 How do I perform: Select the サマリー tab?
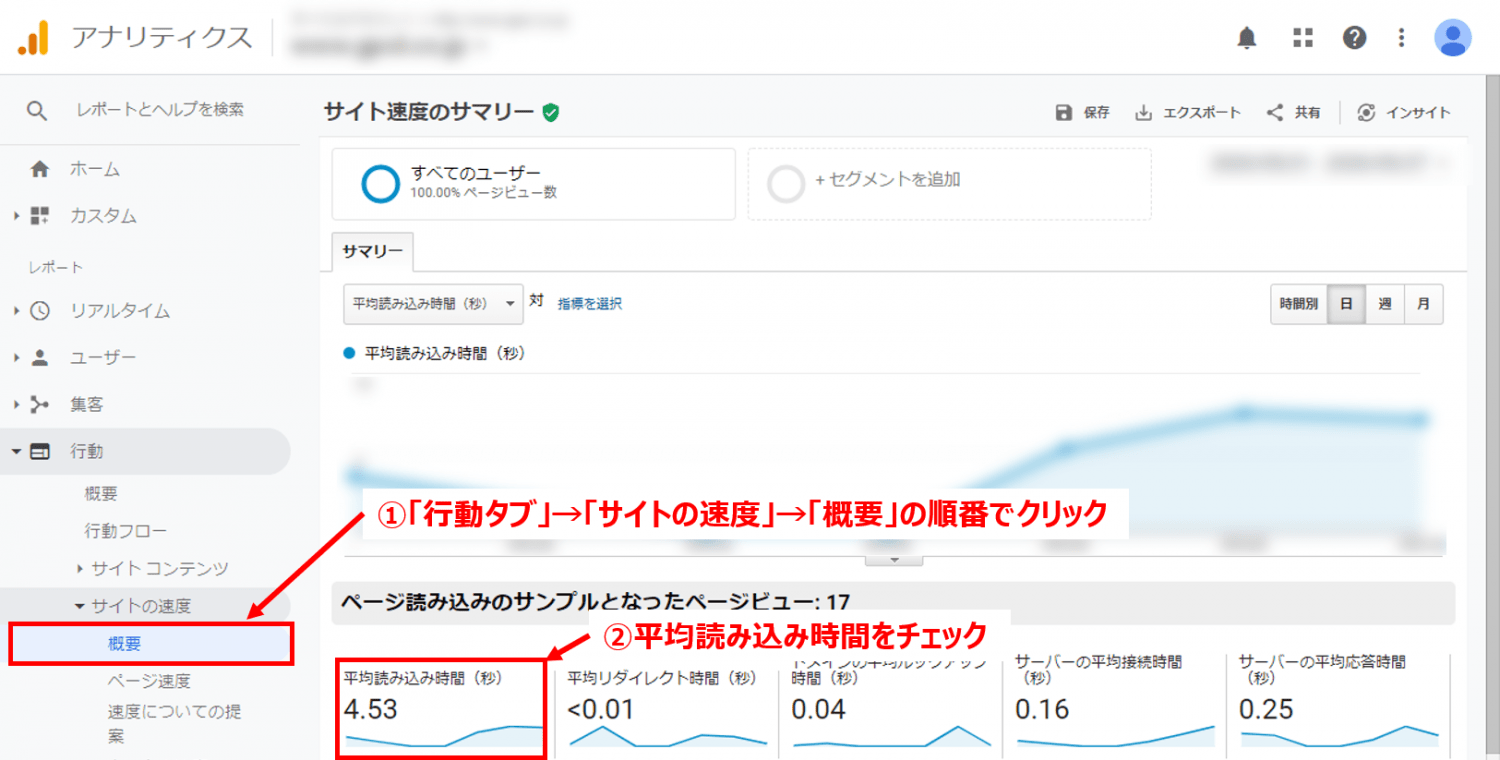pos(372,252)
